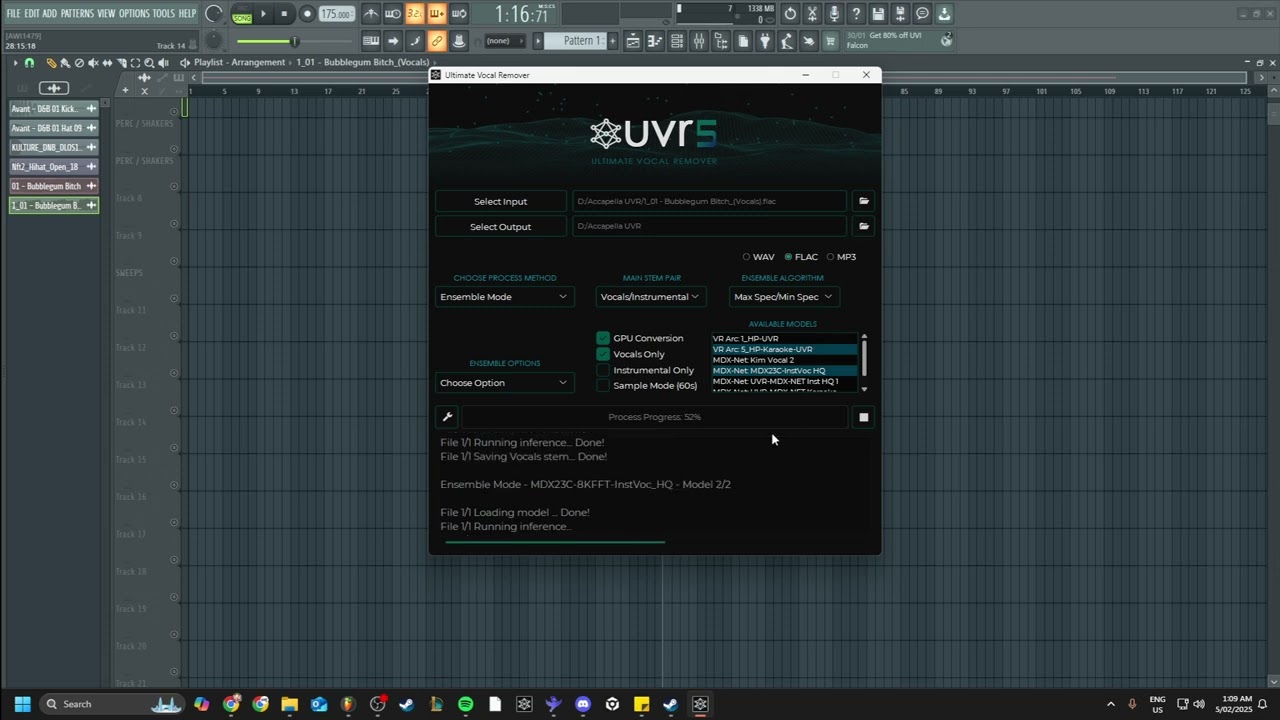Open the FL Studio OPTIONS menu
1280x720 pixels.
(134, 14)
